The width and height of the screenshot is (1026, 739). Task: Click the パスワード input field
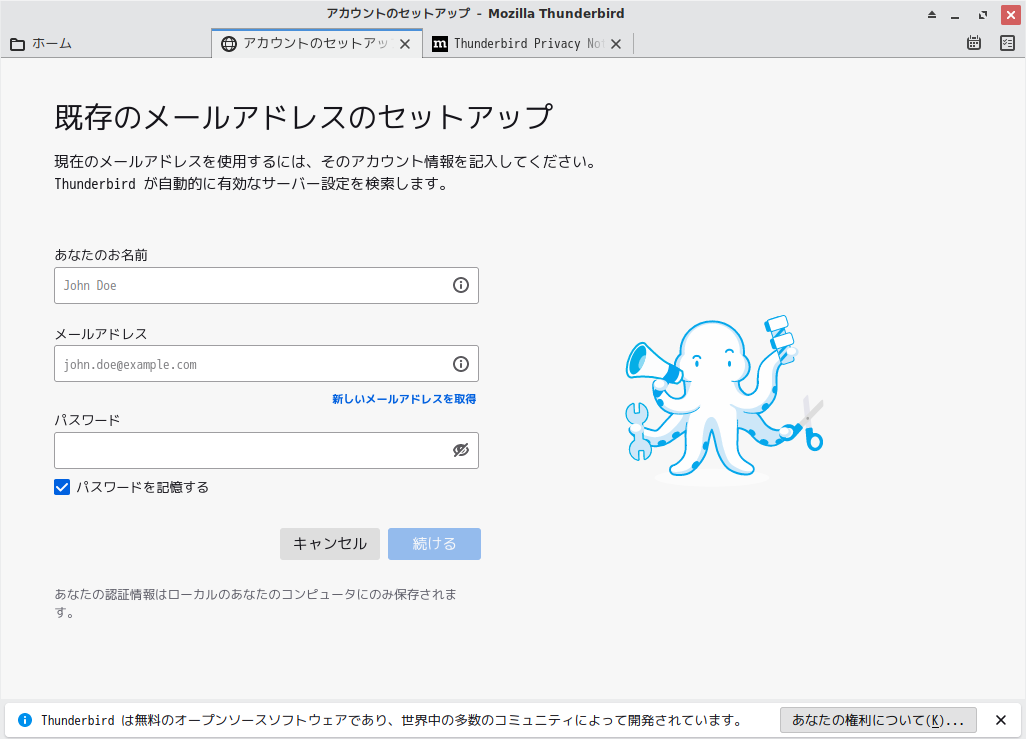(266, 450)
